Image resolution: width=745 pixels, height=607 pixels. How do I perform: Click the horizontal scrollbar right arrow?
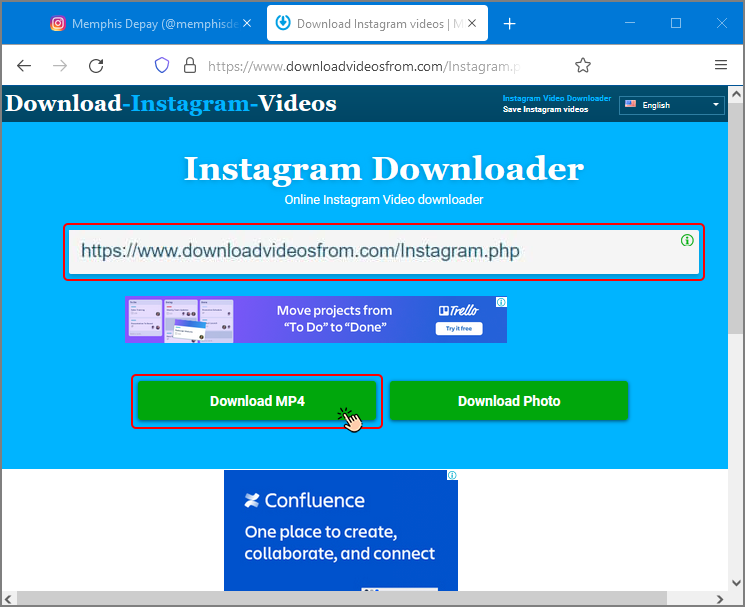720,598
